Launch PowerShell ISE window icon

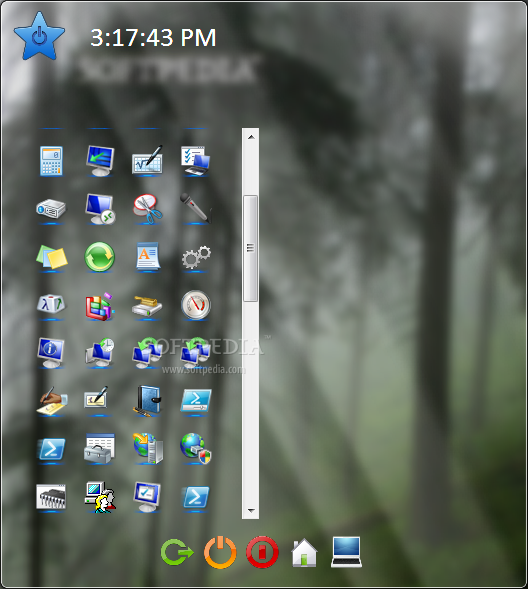coord(196,400)
